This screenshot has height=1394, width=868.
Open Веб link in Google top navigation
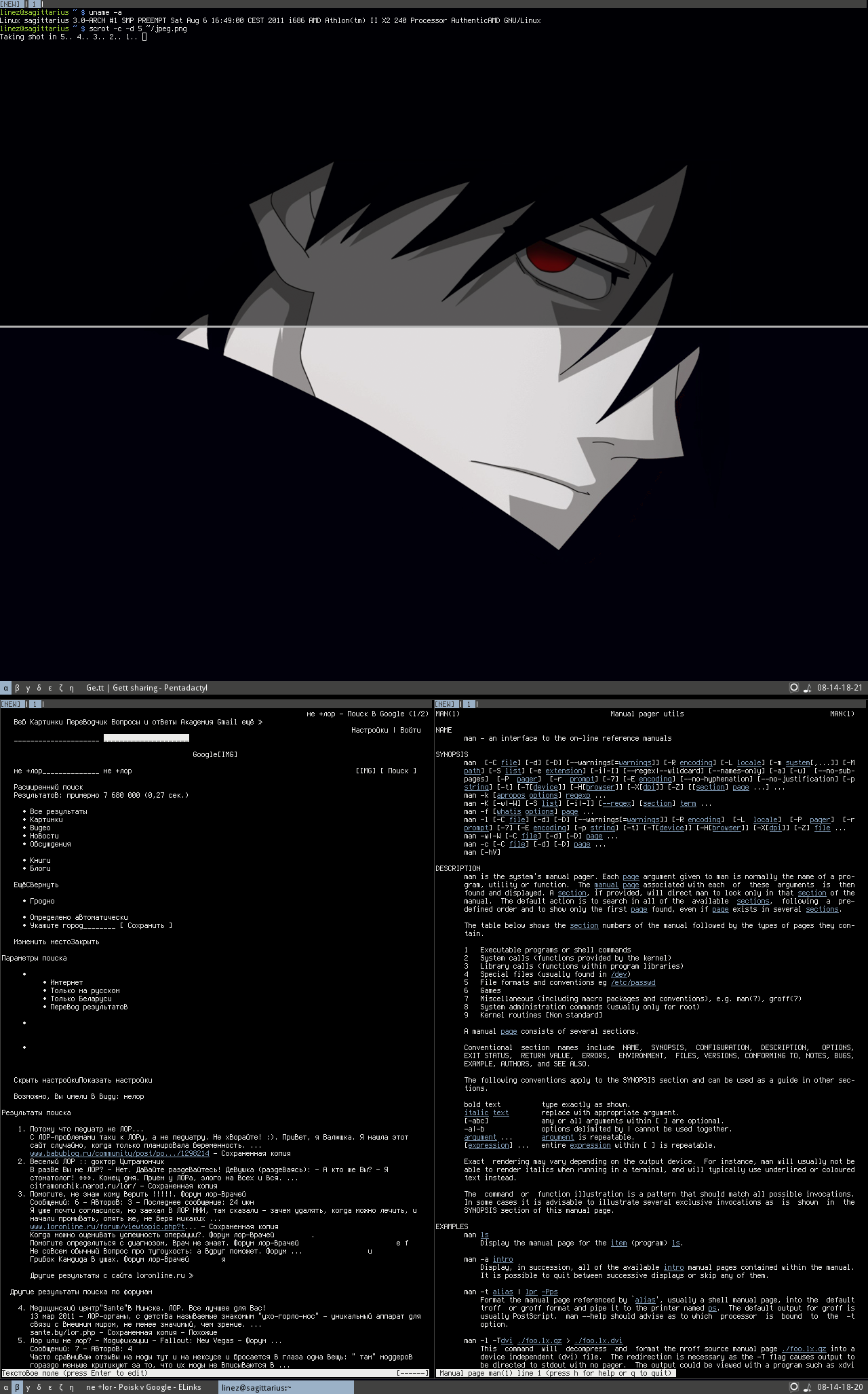pyautogui.click(x=20, y=722)
